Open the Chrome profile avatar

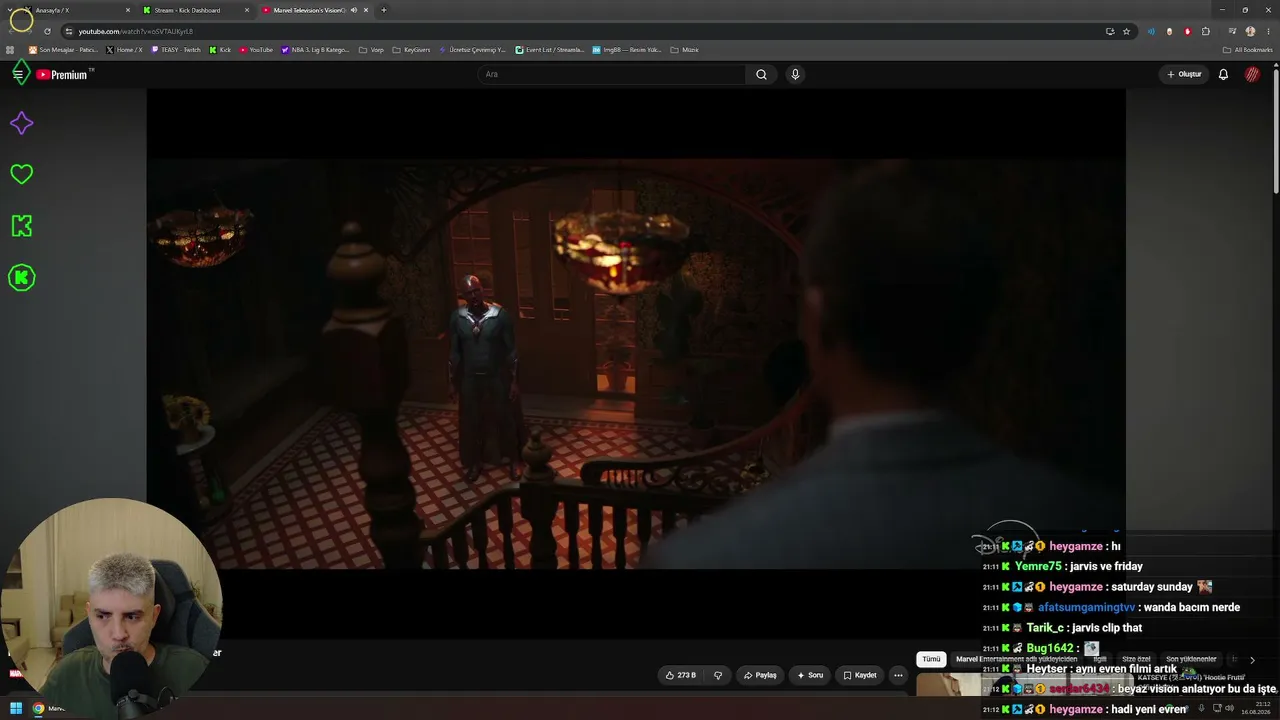coord(1250,31)
